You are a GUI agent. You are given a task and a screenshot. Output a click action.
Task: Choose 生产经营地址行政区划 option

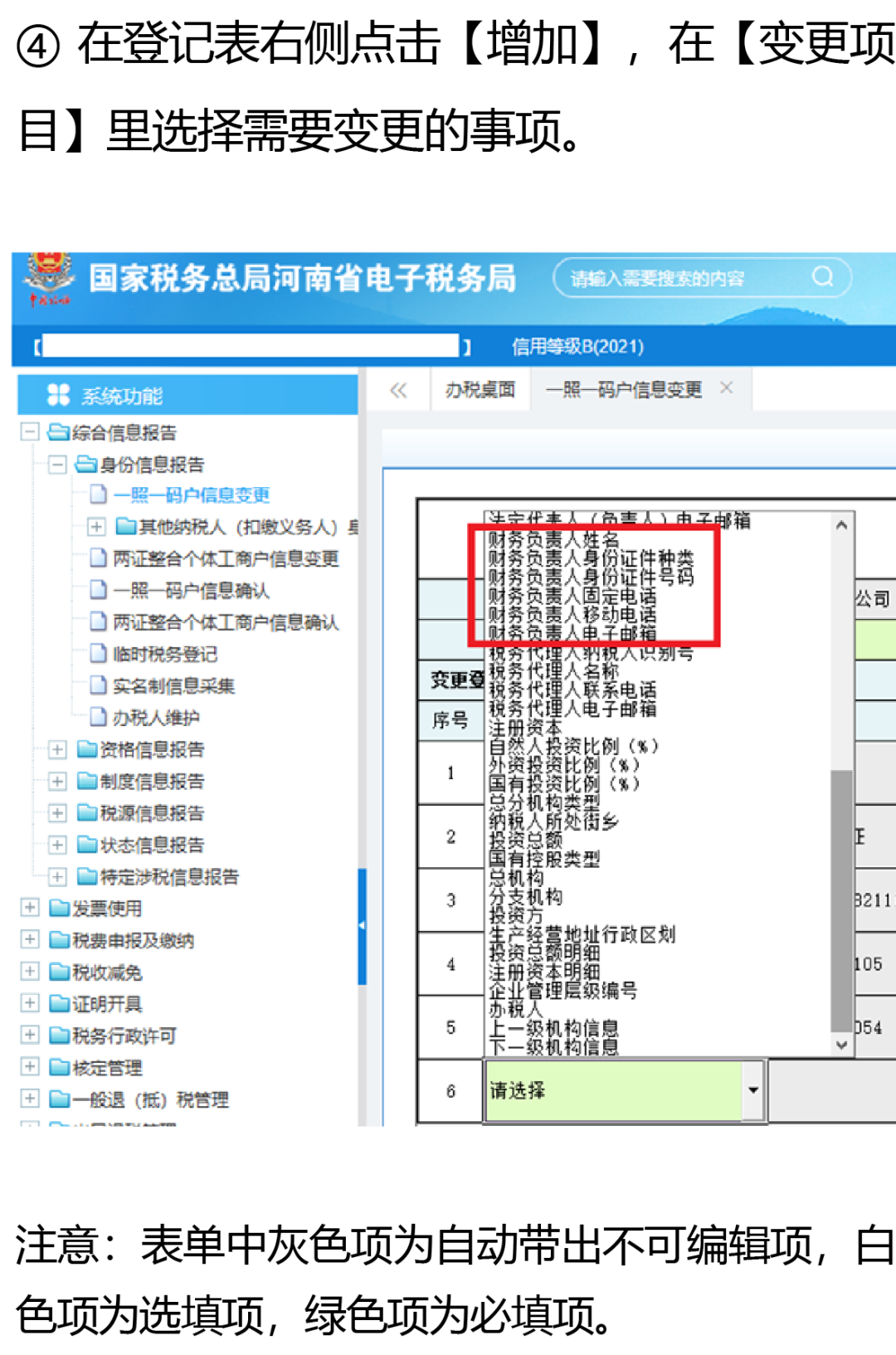[582, 934]
